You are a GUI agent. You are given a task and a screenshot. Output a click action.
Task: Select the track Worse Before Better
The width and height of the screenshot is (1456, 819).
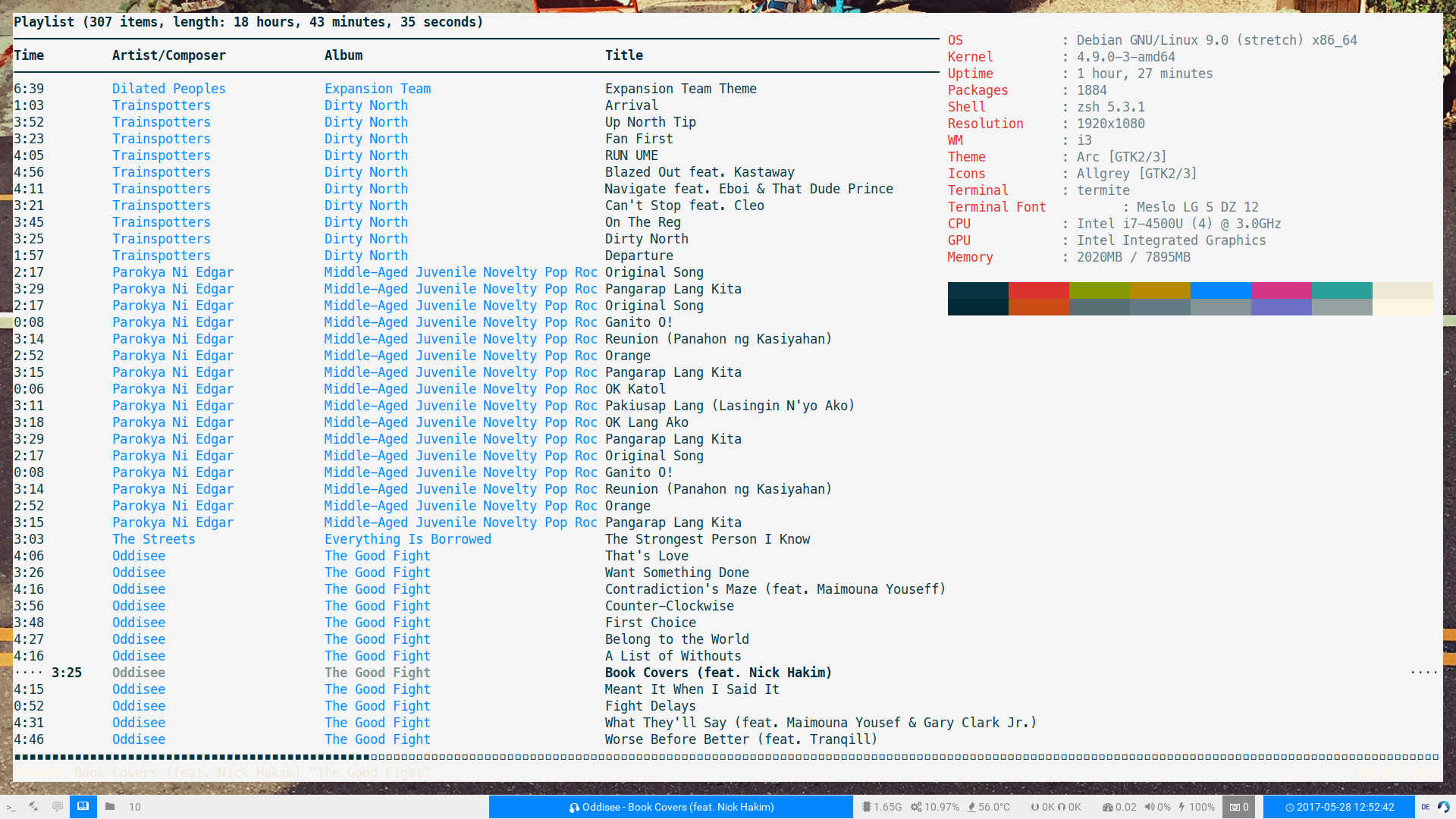point(742,739)
